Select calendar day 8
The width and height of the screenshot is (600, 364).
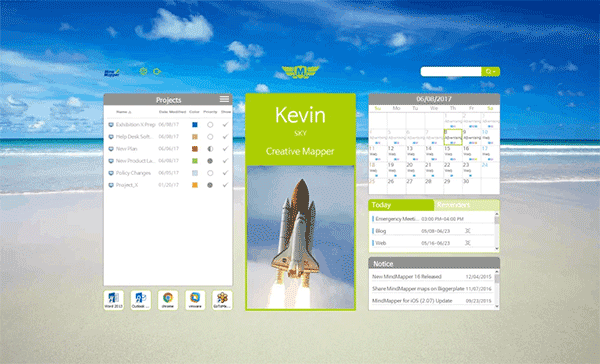coord(453,137)
